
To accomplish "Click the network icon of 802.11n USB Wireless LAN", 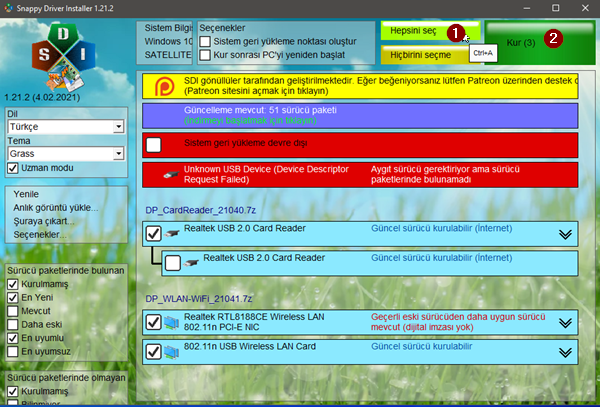I will click(171, 352).
